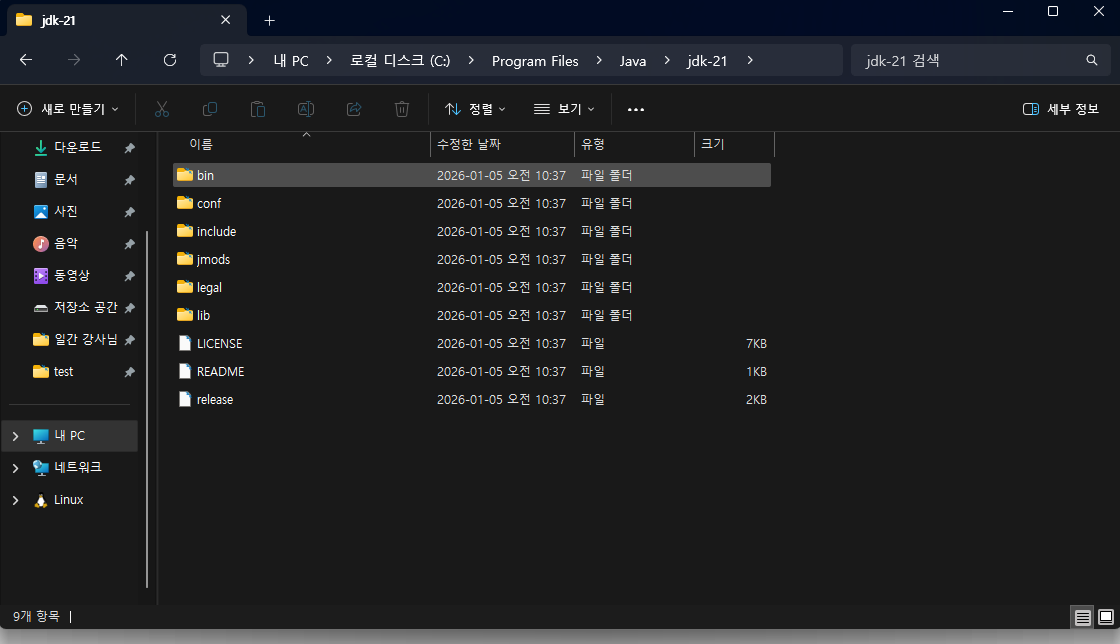1120x644 pixels.
Task: Expand the Linux tree node
Action: click(15, 500)
